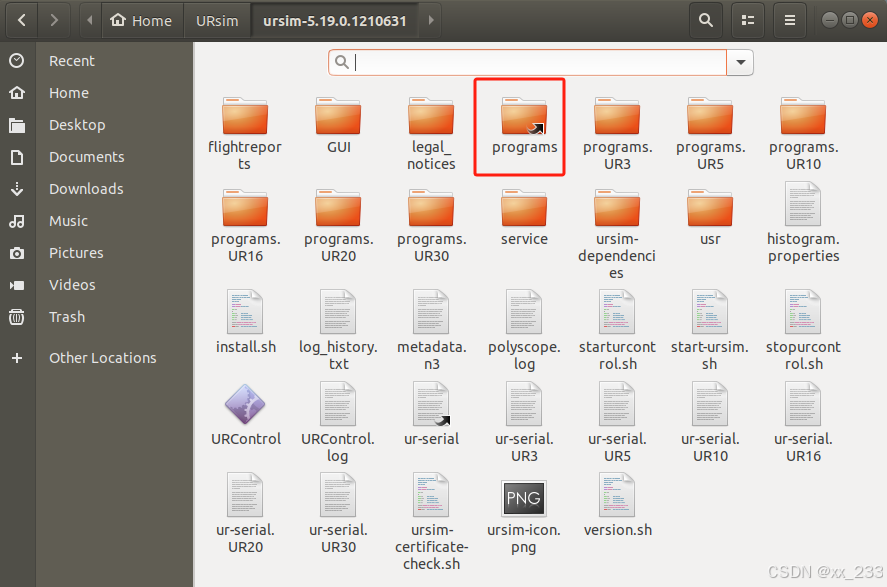Select the stopurcontrol.sh script
This screenshot has width=887, height=587.
point(803,331)
